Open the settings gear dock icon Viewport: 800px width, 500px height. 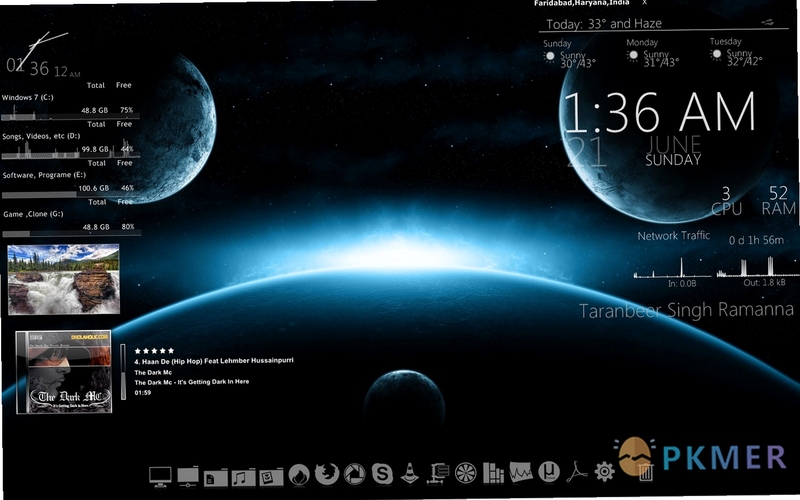pos(605,471)
